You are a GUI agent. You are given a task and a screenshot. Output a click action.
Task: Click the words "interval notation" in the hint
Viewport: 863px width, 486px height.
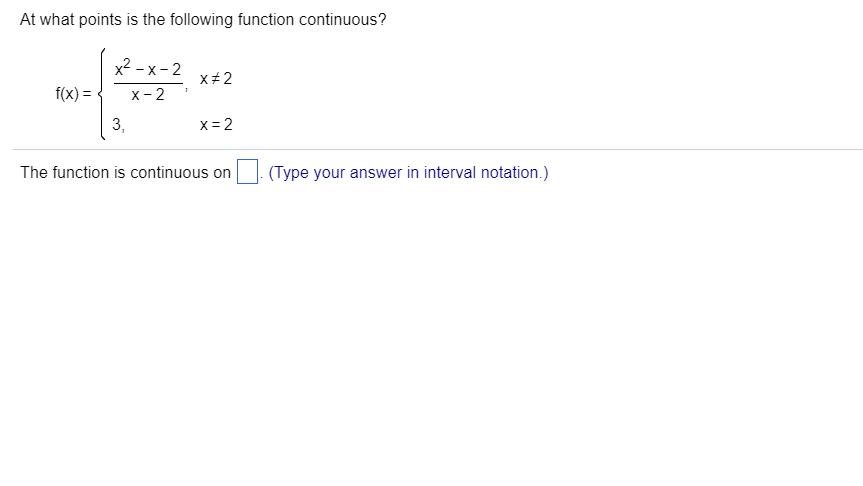coord(480,173)
